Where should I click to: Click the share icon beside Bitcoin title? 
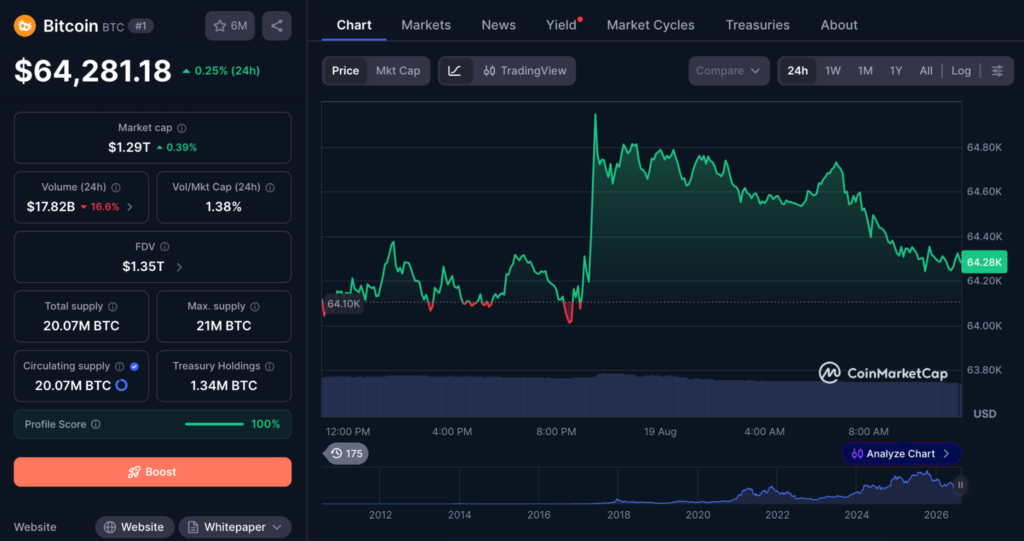[277, 26]
